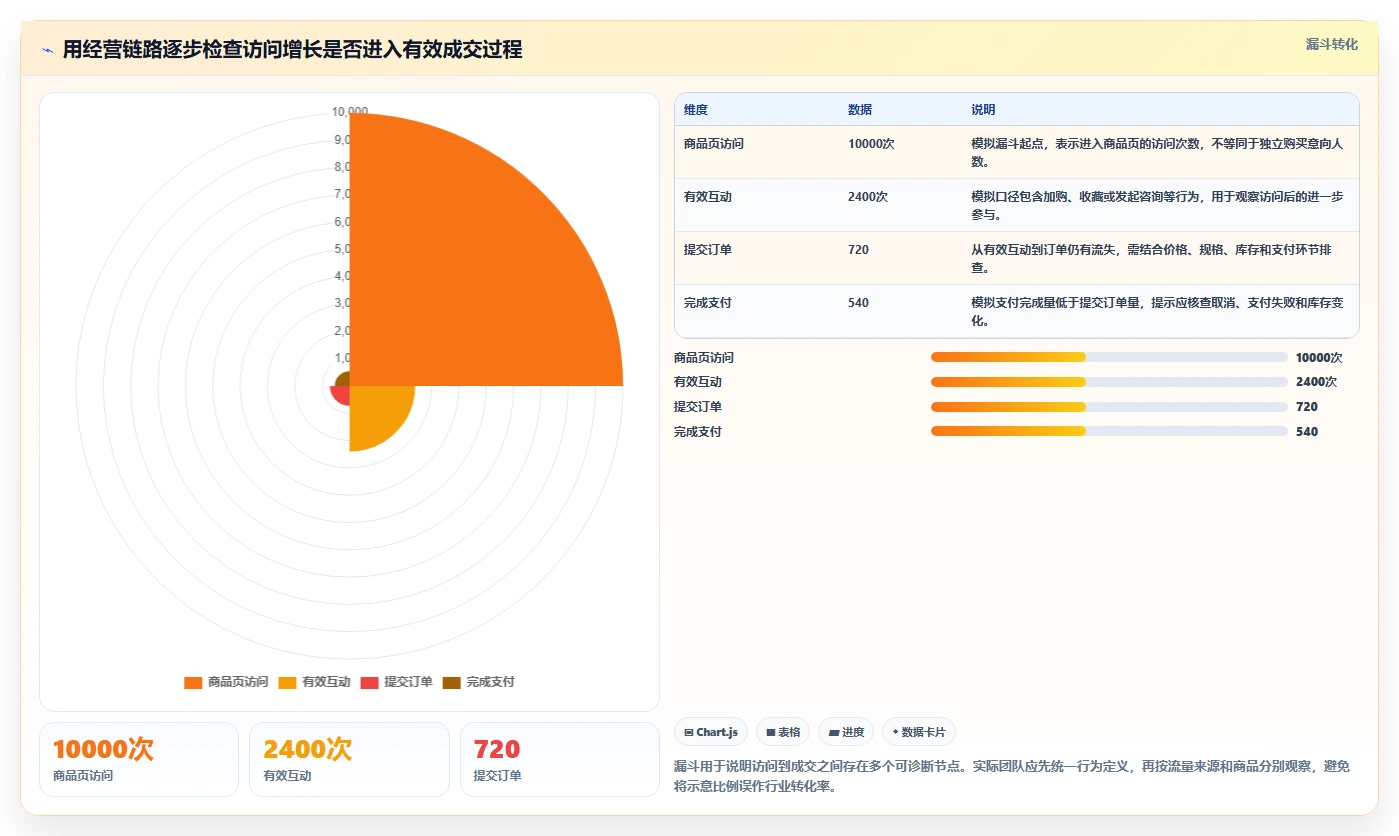Click the red 提交订单 chart sector

click(342, 394)
